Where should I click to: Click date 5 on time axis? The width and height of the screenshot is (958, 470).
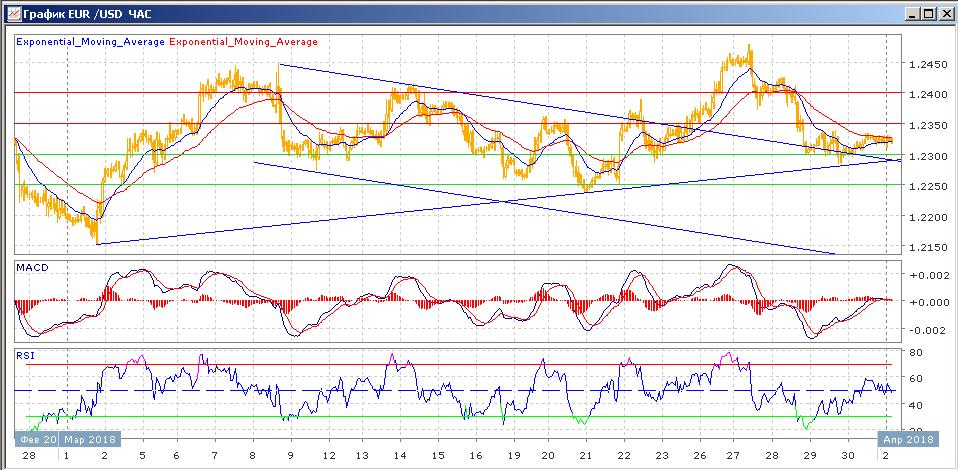tap(143, 456)
